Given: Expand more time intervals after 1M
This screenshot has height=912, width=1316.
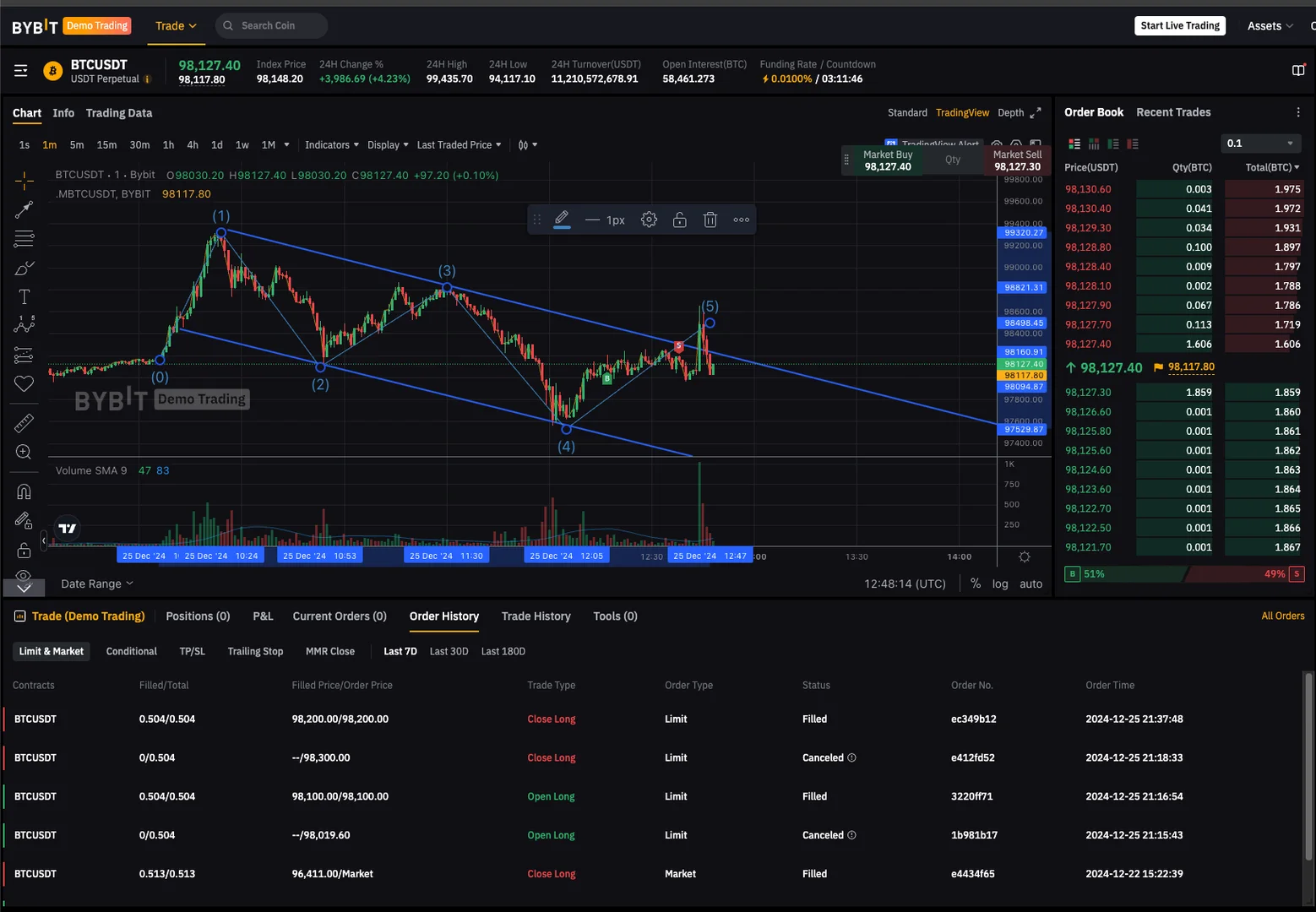Looking at the screenshot, I should tap(287, 145).
